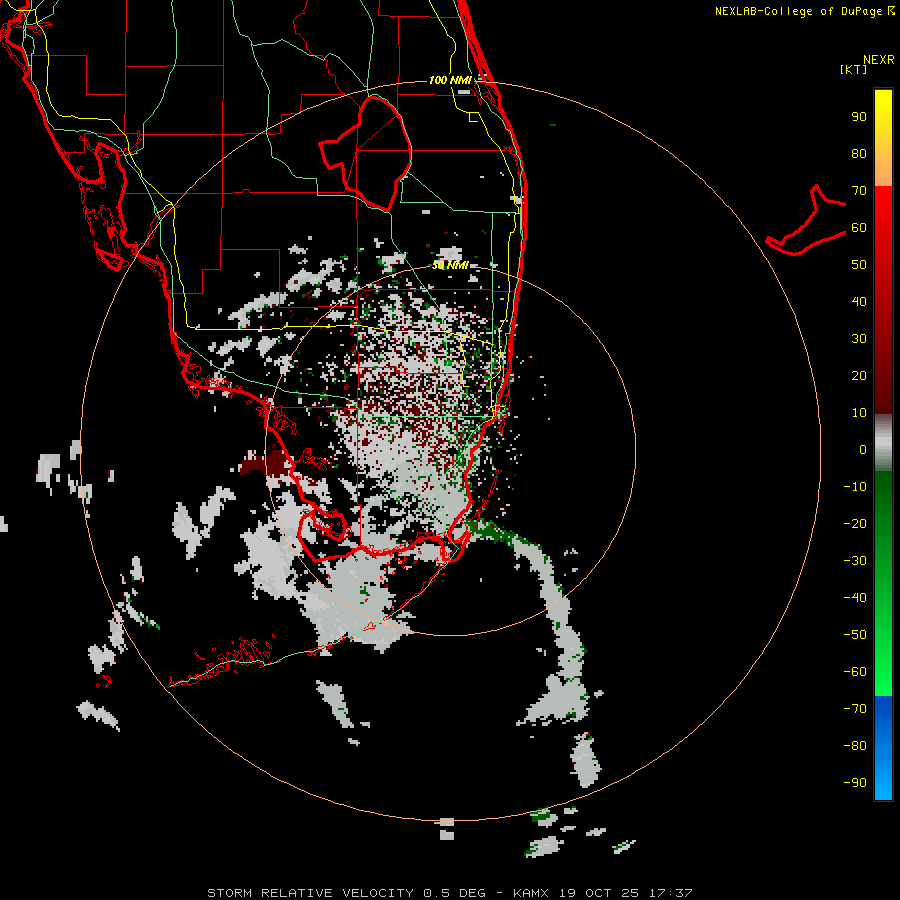Click the -10 scale label
Screen dimensions: 900x900
(855, 487)
